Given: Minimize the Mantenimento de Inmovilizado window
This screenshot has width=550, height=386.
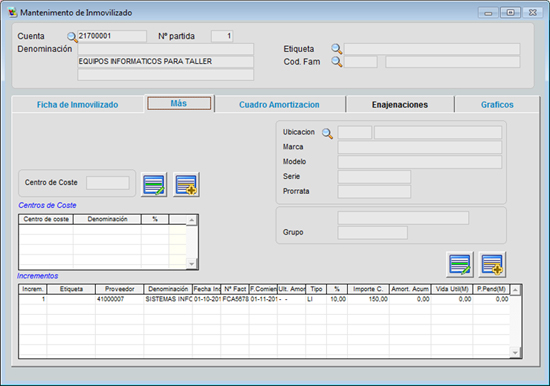Looking at the screenshot, I should pos(488,13).
